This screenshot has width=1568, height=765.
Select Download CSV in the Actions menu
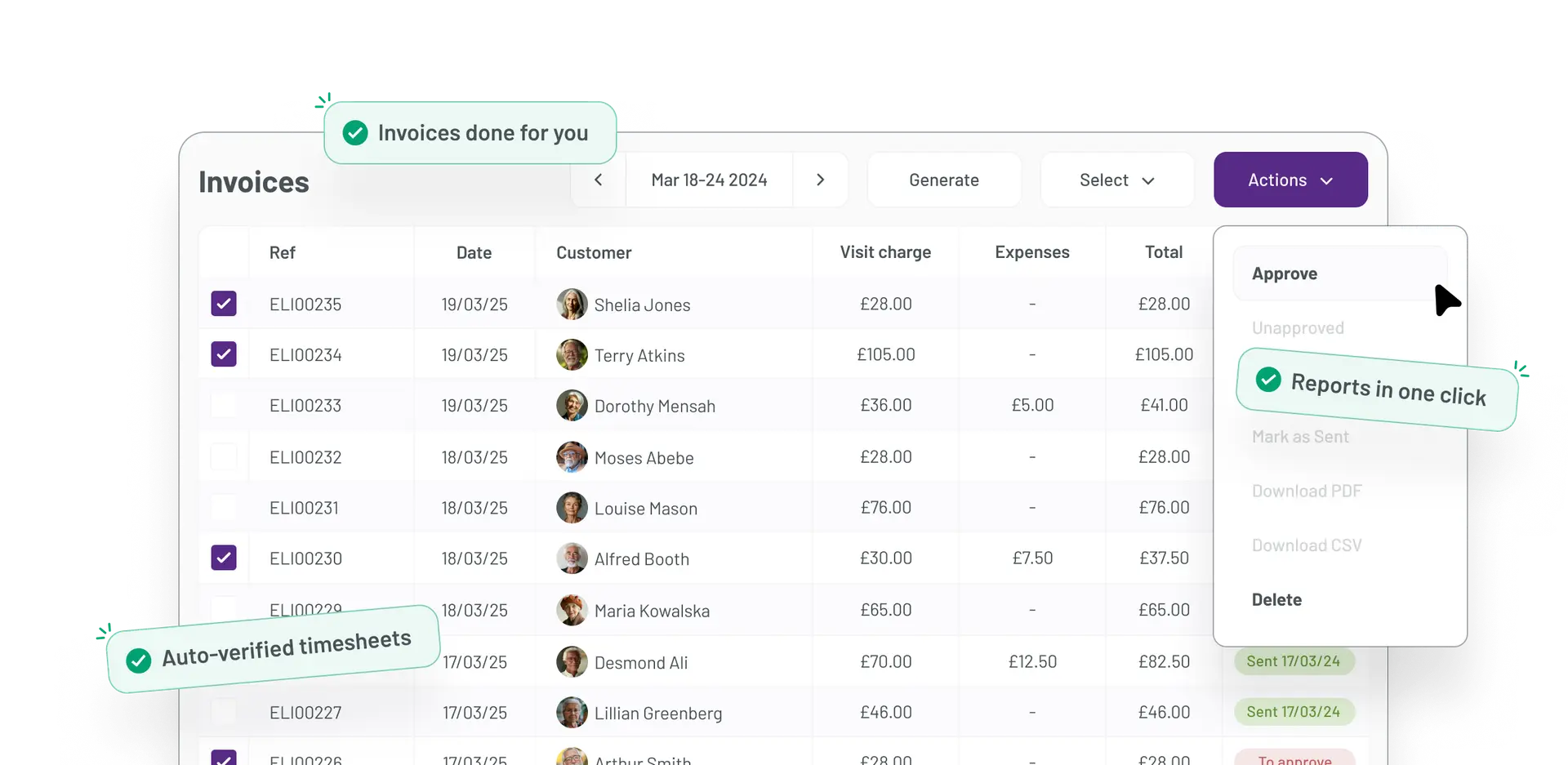pos(1307,545)
